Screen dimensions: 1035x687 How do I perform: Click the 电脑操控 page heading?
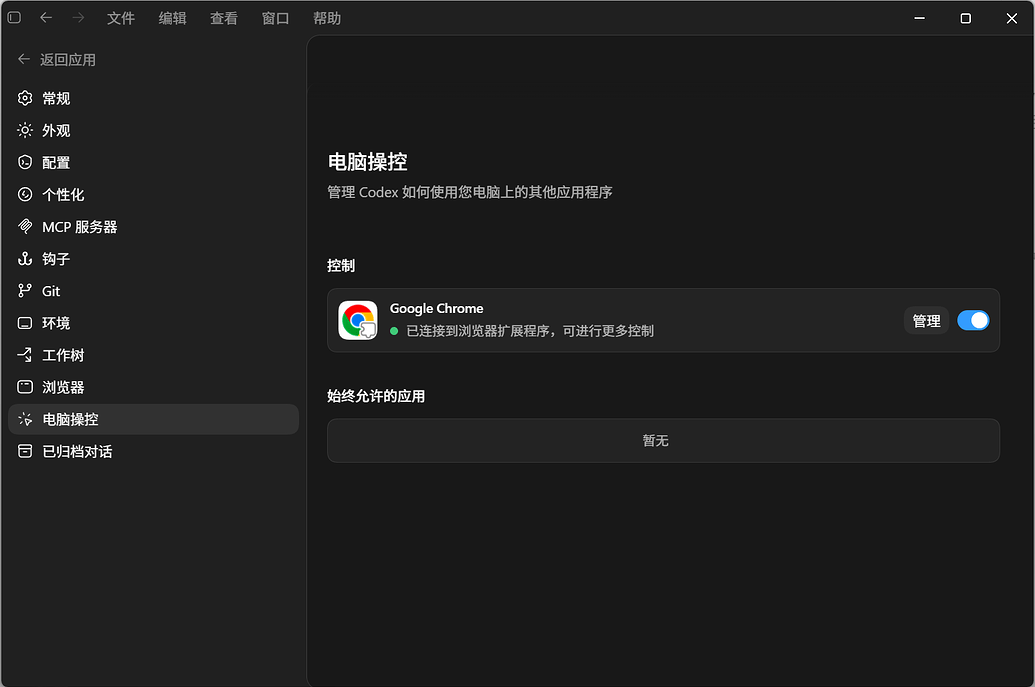point(368,162)
